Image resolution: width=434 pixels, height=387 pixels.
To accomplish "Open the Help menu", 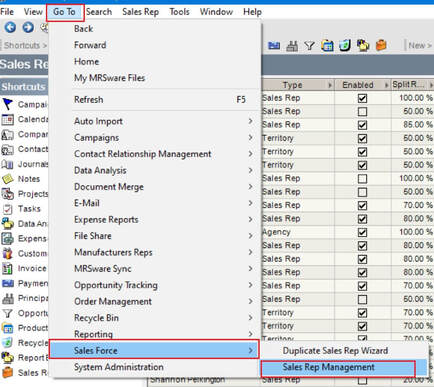I will [252, 12].
